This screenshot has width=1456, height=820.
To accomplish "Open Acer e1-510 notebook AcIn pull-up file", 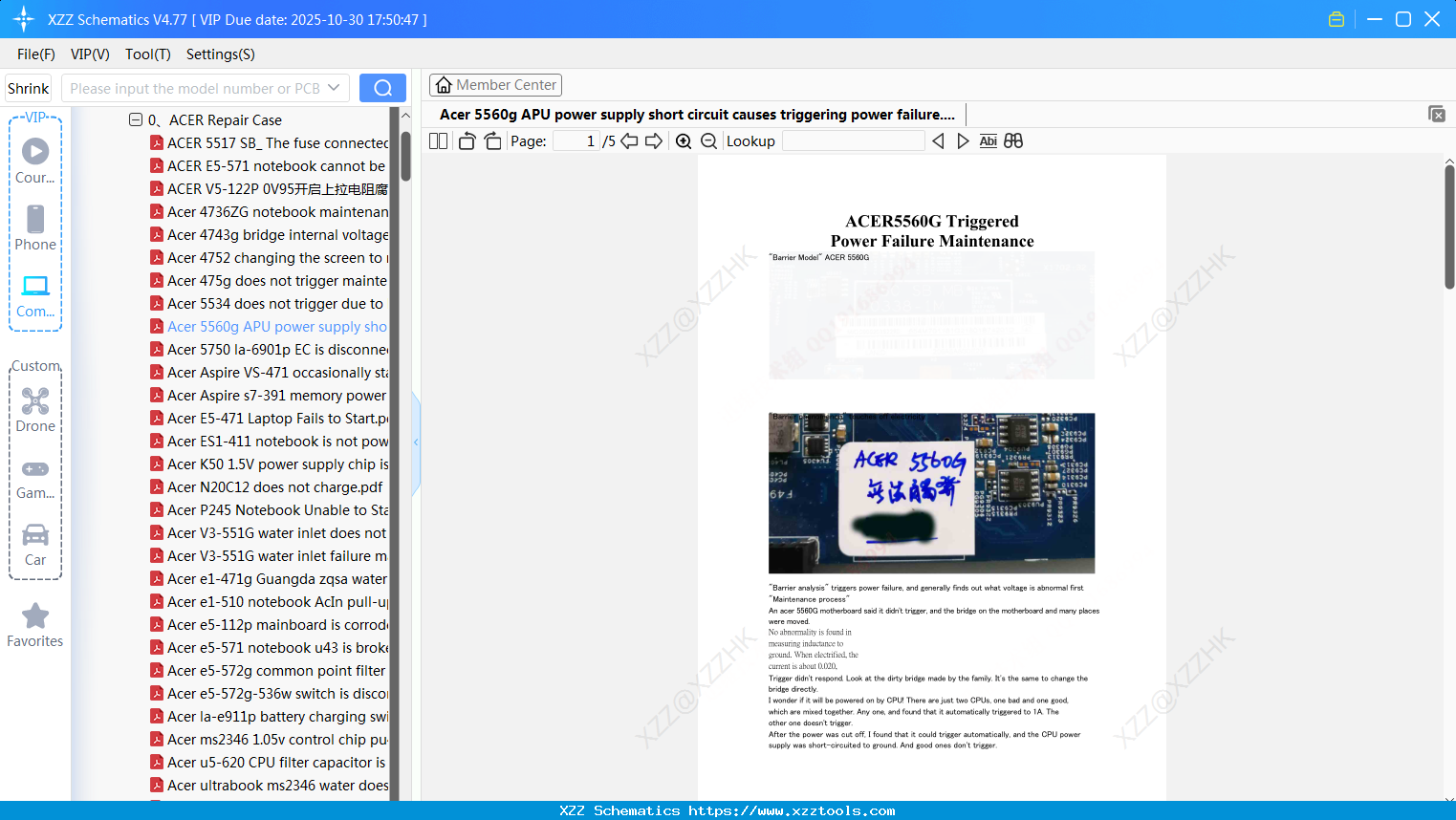I will 269,602.
